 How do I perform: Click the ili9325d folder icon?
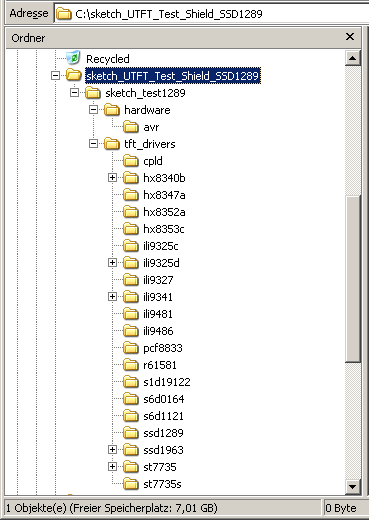(x=131, y=262)
